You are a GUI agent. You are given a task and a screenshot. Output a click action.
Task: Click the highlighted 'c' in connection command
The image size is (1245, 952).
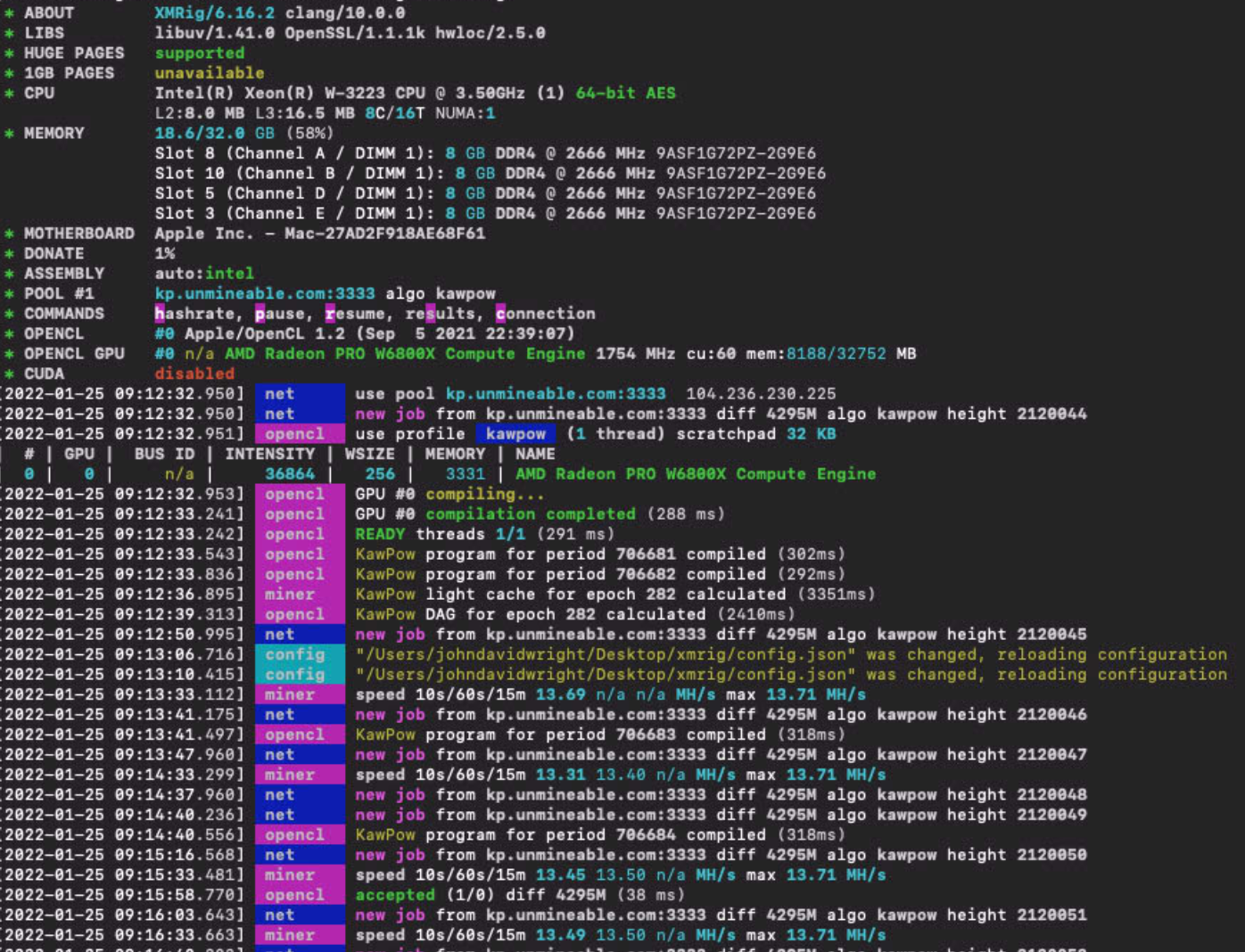500,314
